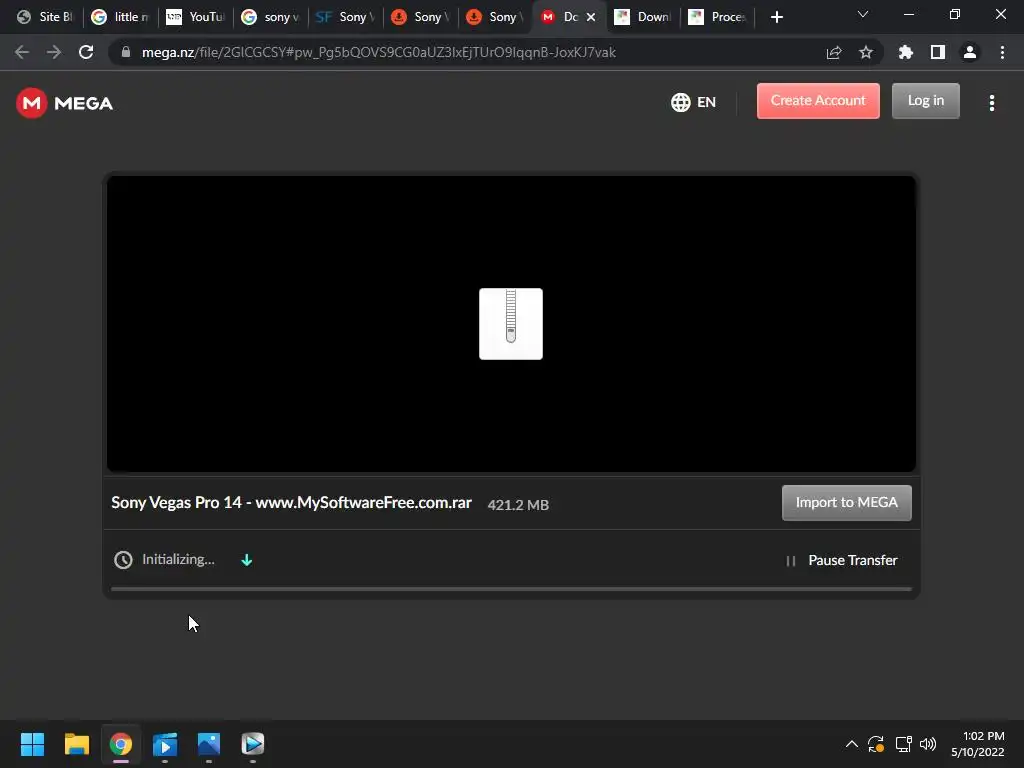The image size is (1024, 768).
Task: Open the EN language selector
Action: click(694, 103)
